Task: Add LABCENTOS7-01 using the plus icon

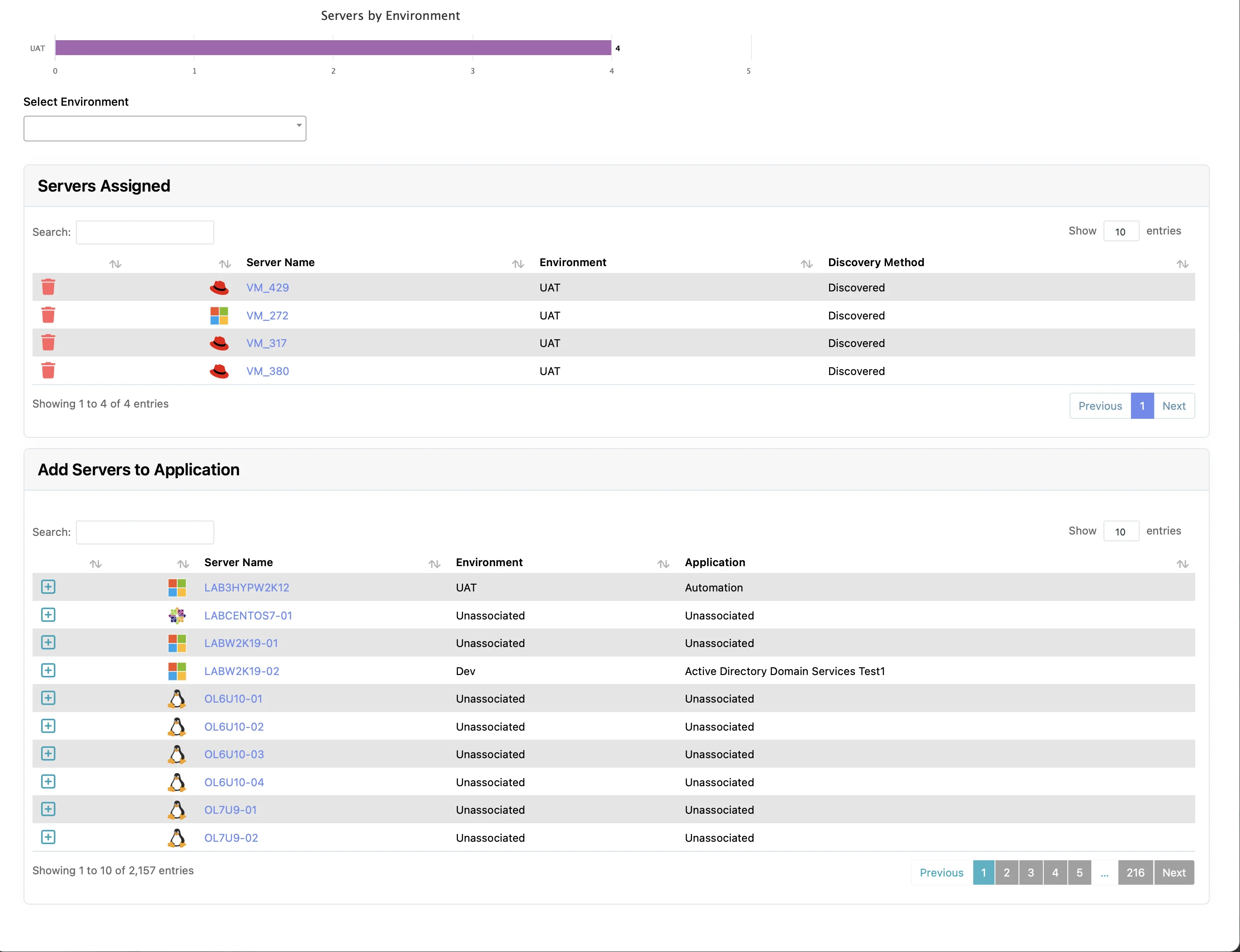Action: pyautogui.click(x=48, y=615)
